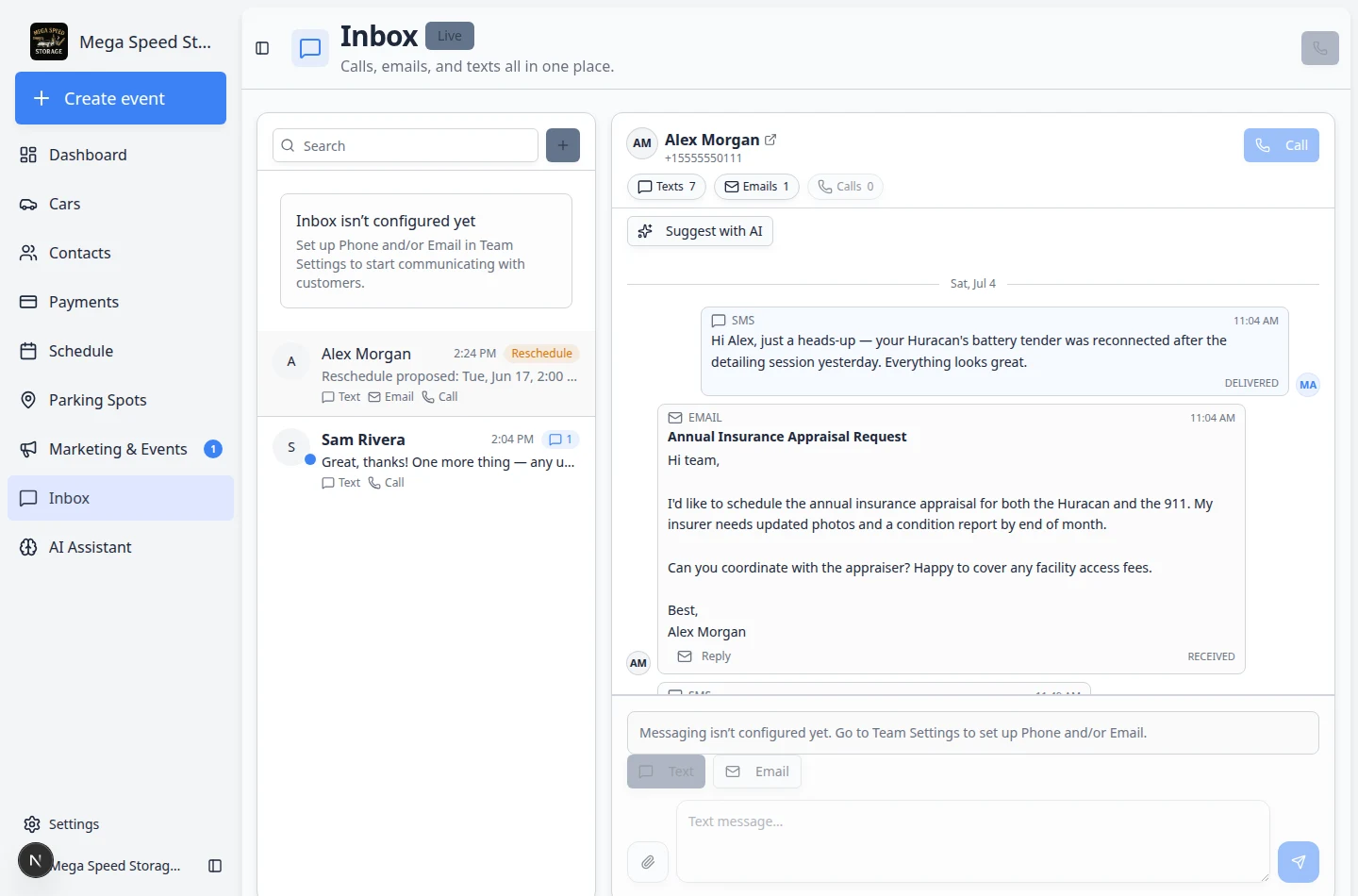The image size is (1358, 896).
Task: Click Alex Morgan's A avatar in list
Action: [x=291, y=361]
